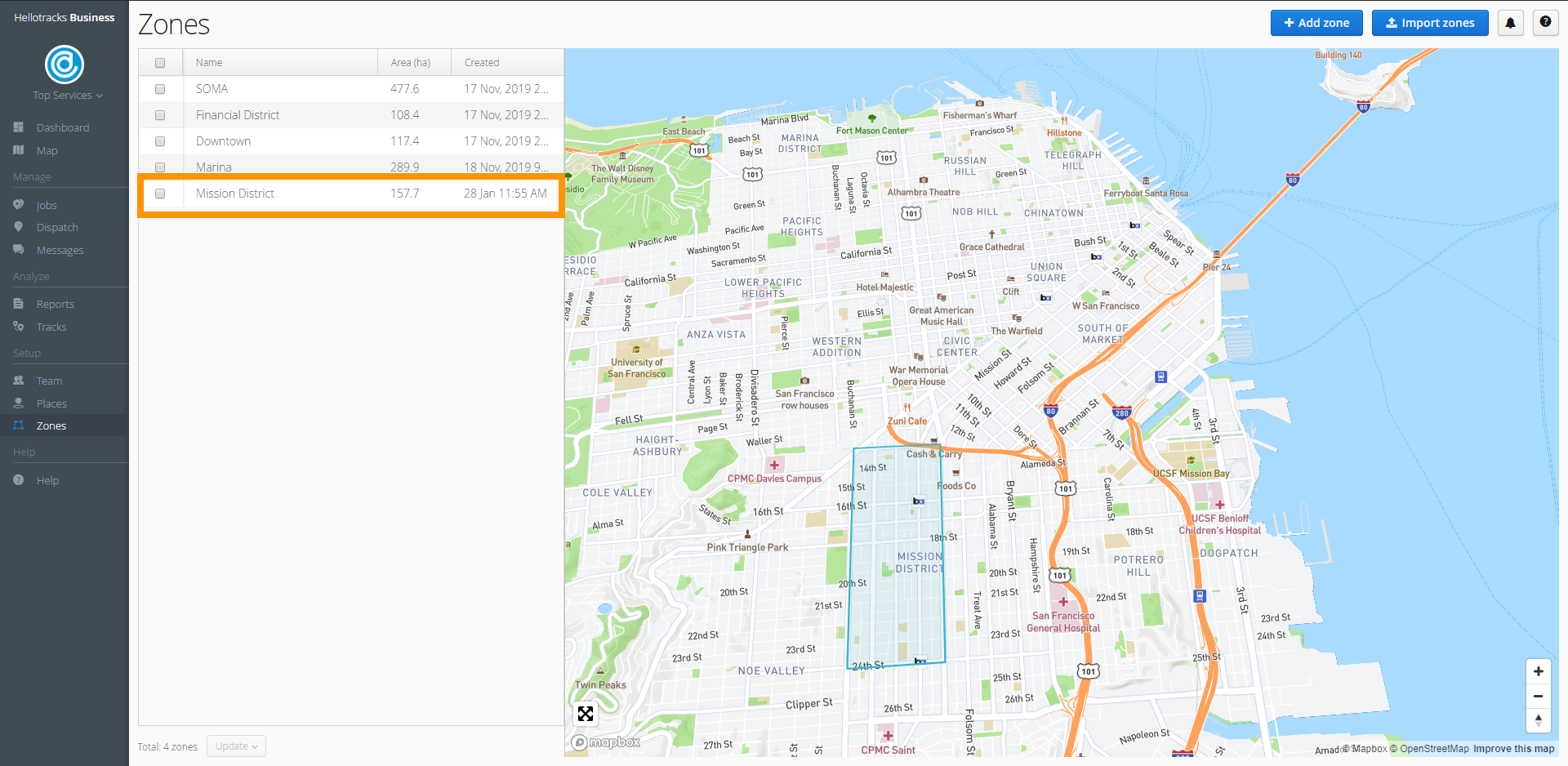Click the Import zones button
Image resolution: width=1568 pixels, height=766 pixels.
(1430, 23)
